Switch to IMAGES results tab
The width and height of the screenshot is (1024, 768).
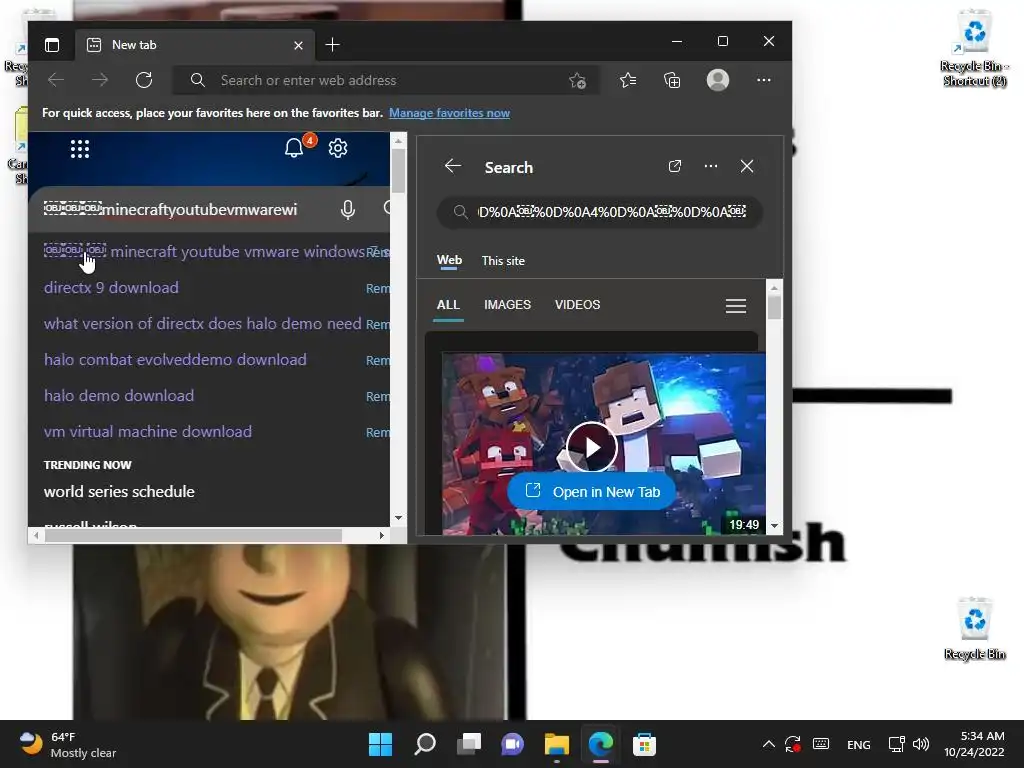(x=507, y=305)
